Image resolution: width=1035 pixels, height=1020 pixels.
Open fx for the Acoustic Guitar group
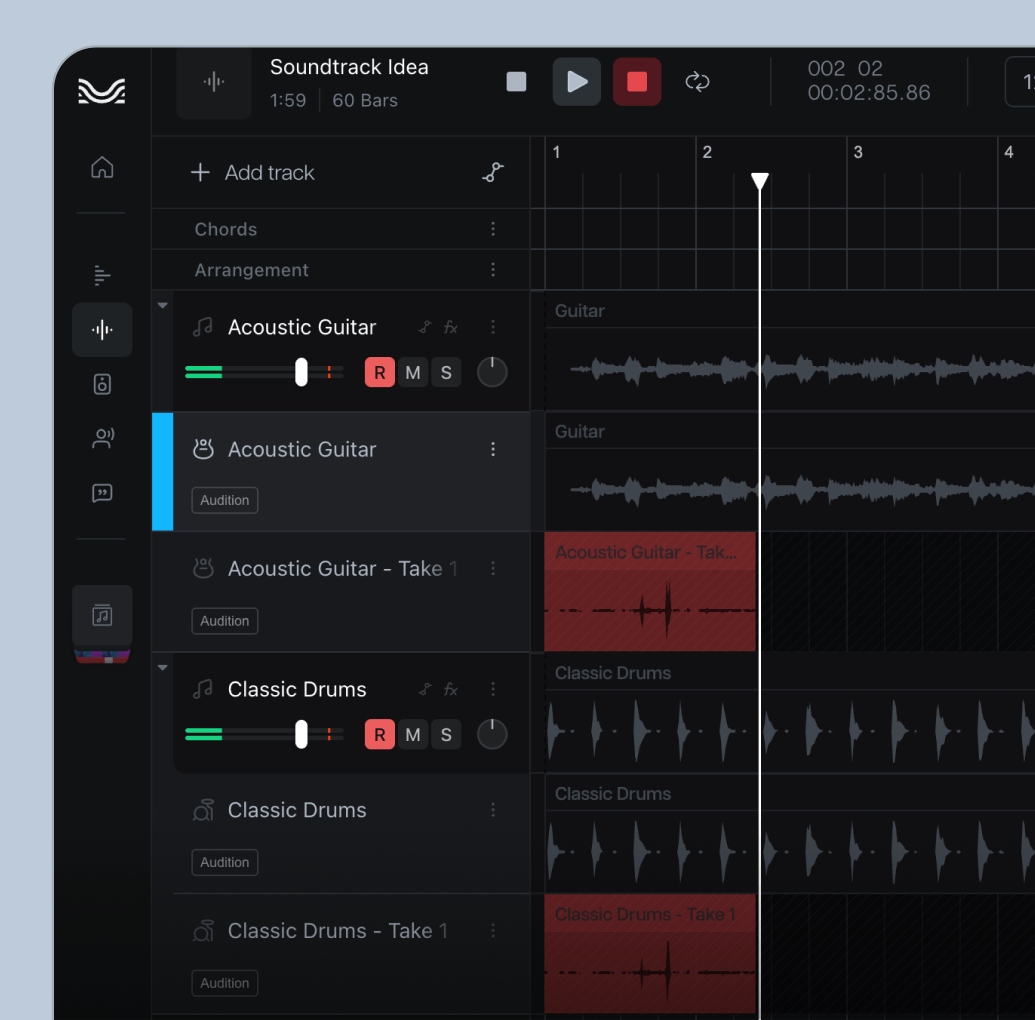(451, 327)
